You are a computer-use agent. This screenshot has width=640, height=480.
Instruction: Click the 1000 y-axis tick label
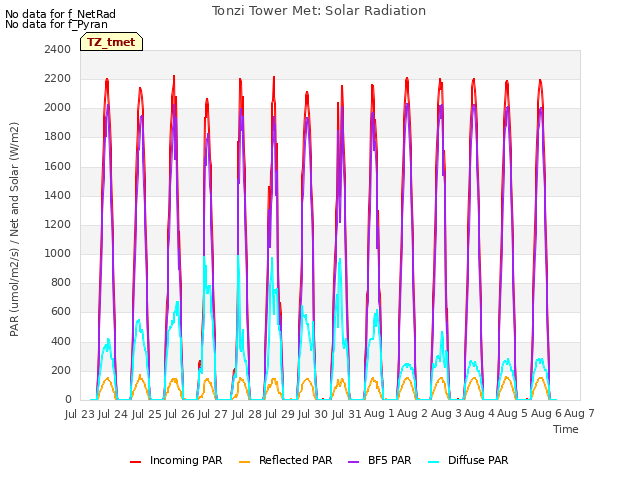[58, 253]
